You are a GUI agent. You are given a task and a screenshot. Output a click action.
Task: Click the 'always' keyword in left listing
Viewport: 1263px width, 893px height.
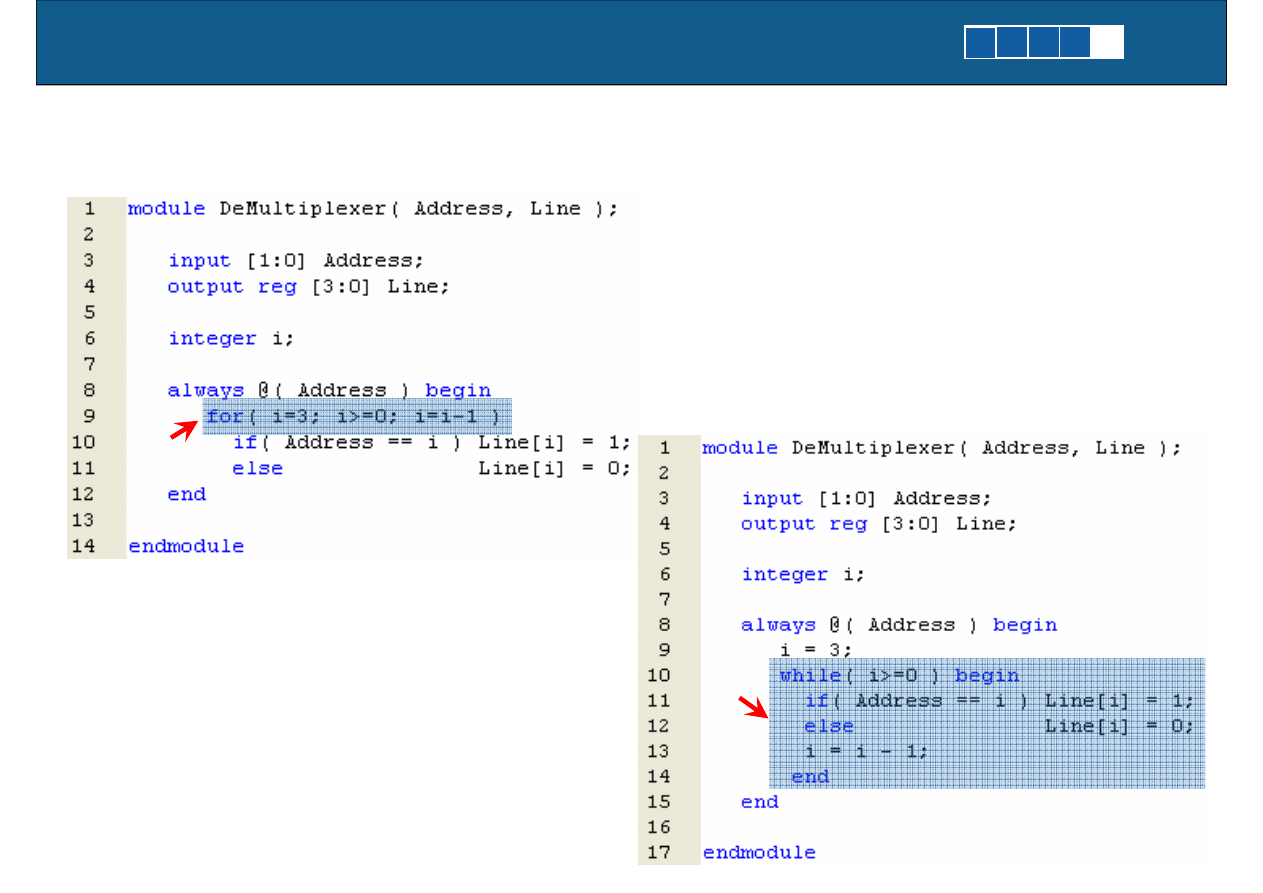pyautogui.click(x=205, y=390)
